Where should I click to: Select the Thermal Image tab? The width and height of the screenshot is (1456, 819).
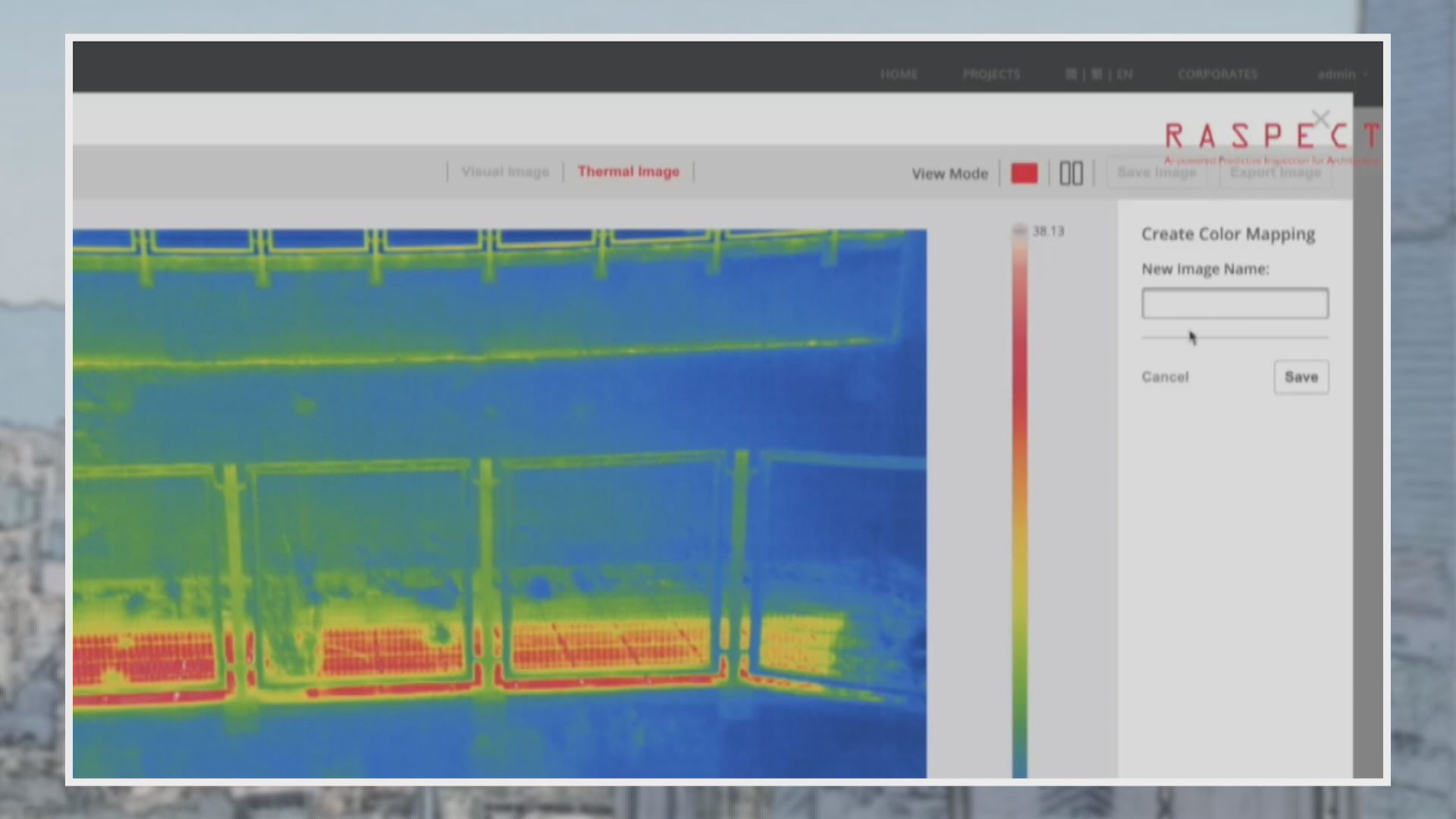(628, 171)
